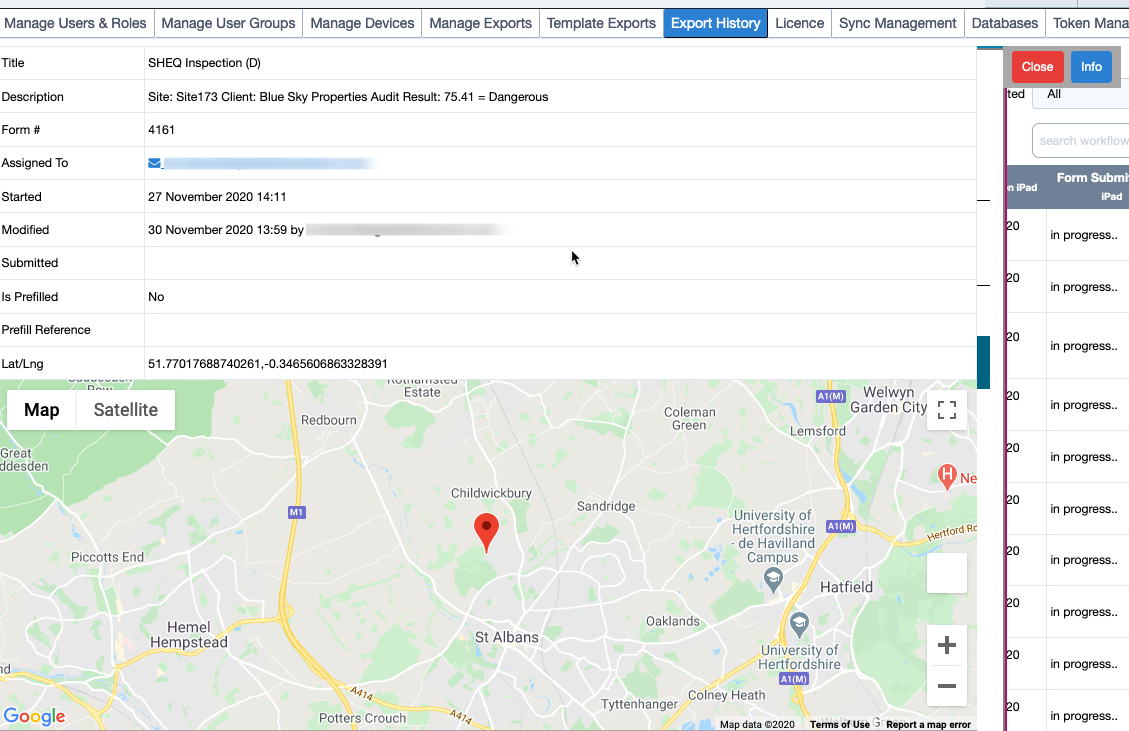Focus the search workflow input field
The height and width of the screenshot is (731, 1129).
tap(1081, 140)
